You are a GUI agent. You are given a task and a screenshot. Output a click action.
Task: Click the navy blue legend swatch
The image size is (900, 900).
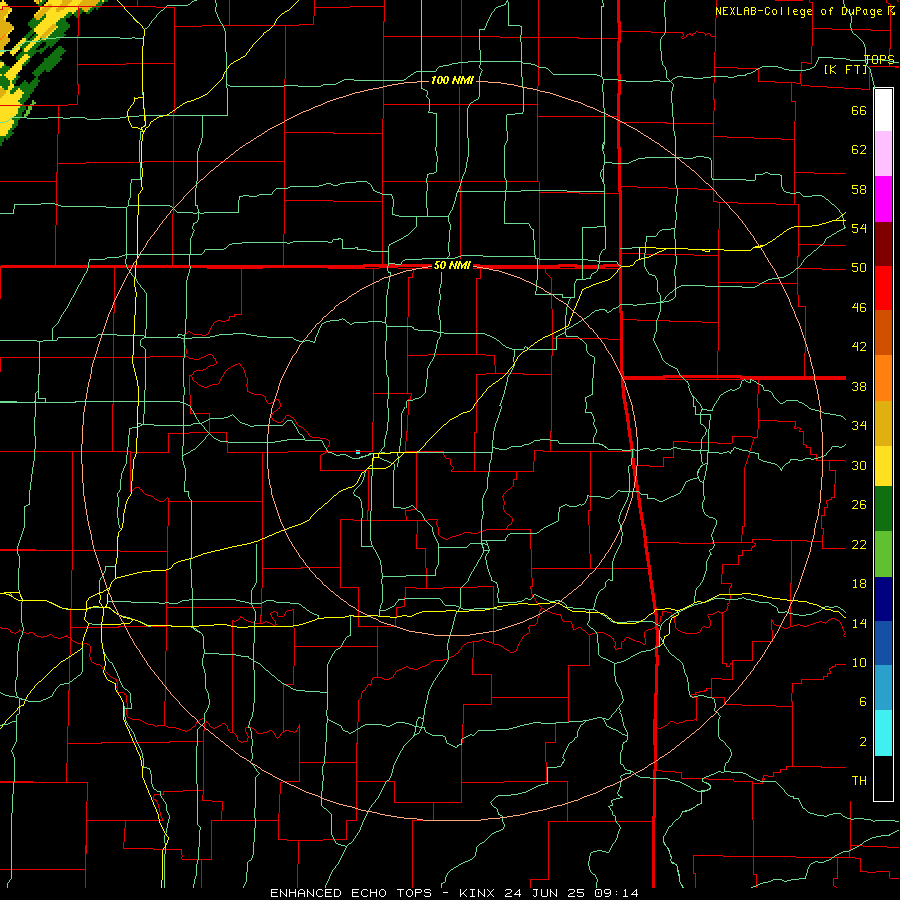pyautogui.click(x=883, y=599)
